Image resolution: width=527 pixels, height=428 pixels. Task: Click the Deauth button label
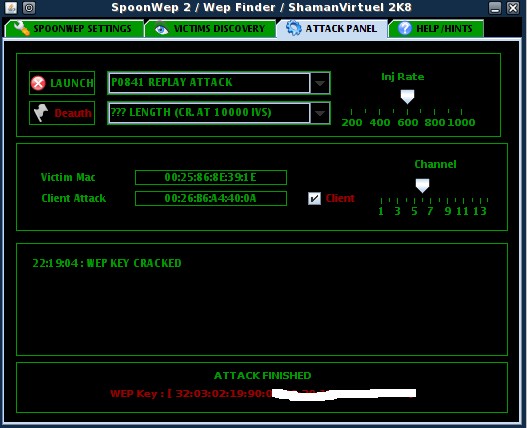(73, 113)
